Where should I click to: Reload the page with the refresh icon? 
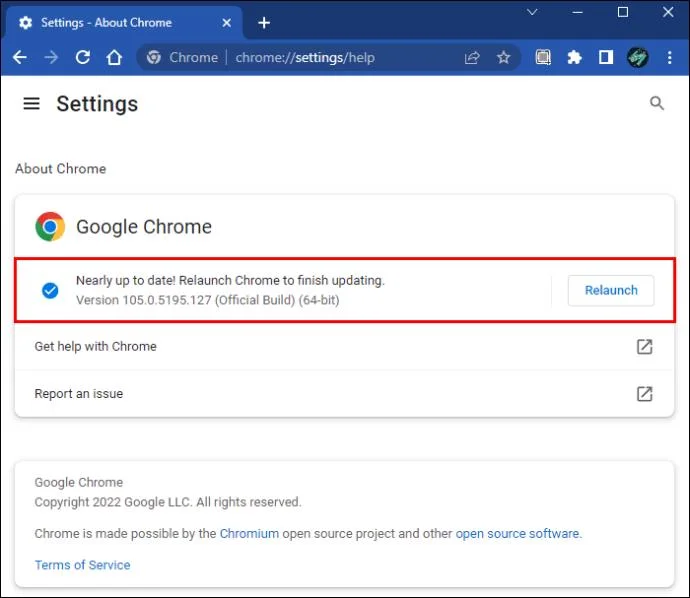tap(83, 57)
